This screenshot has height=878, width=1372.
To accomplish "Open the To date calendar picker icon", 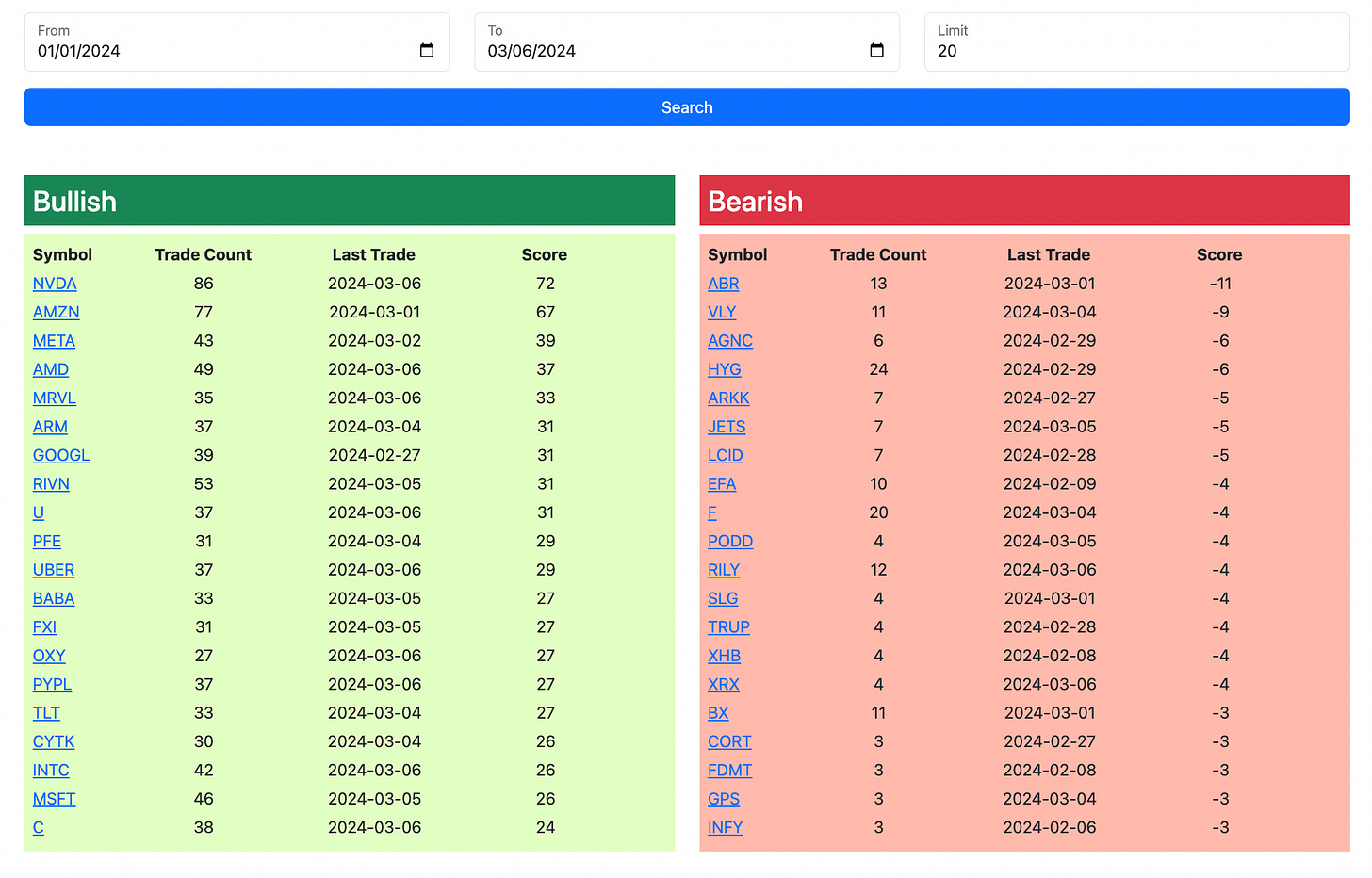I will click(877, 51).
